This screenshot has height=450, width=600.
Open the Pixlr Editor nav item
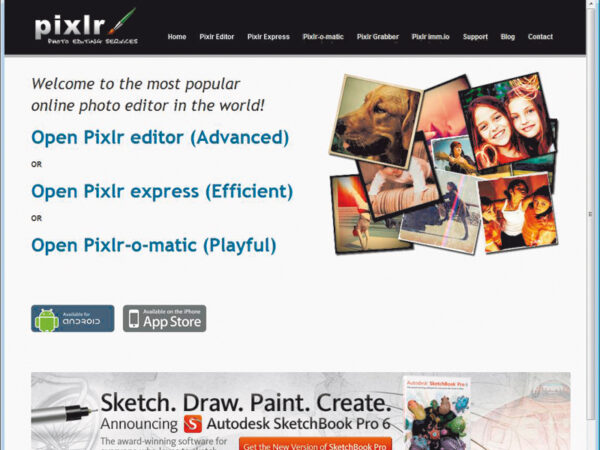pos(217,37)
